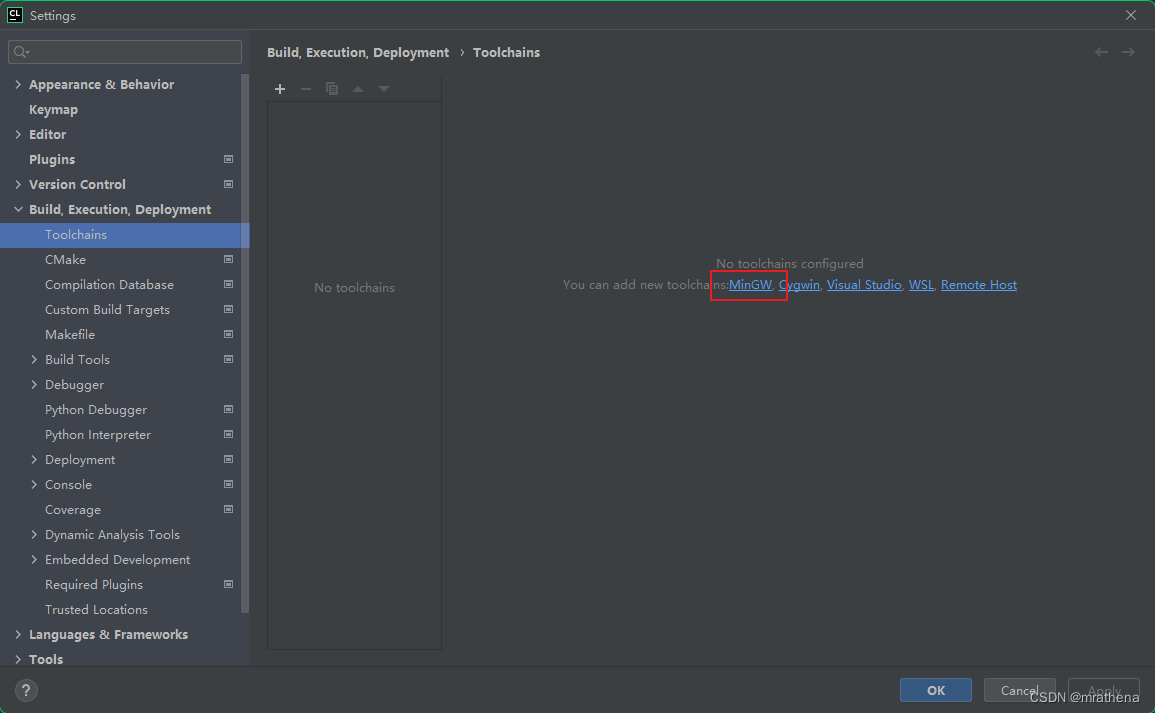This screenshot has width=1155, height=713.
Task: Expand the Editor settings section
Action: [18, 135]
